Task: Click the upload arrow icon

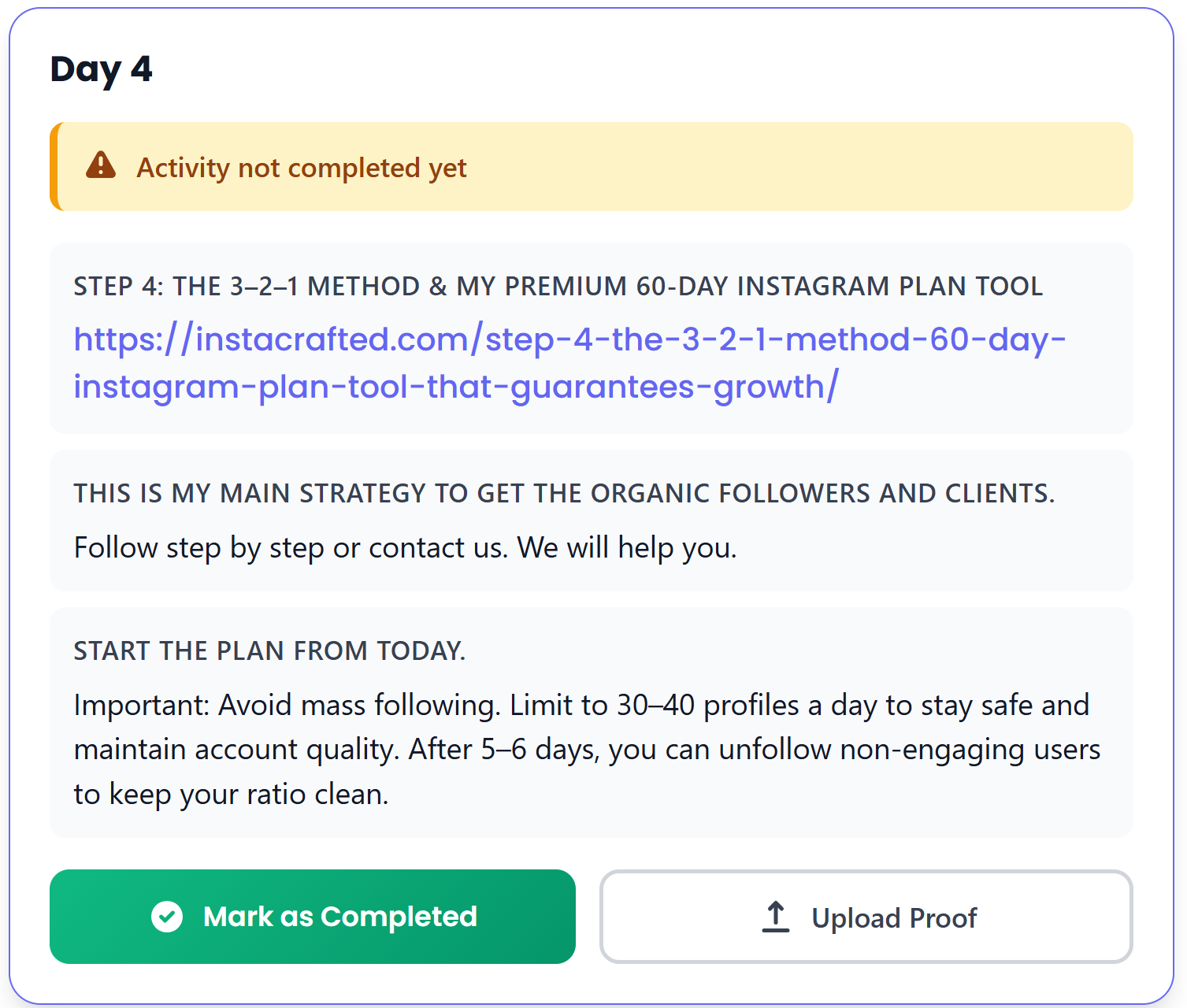Action: pos(776,917)
